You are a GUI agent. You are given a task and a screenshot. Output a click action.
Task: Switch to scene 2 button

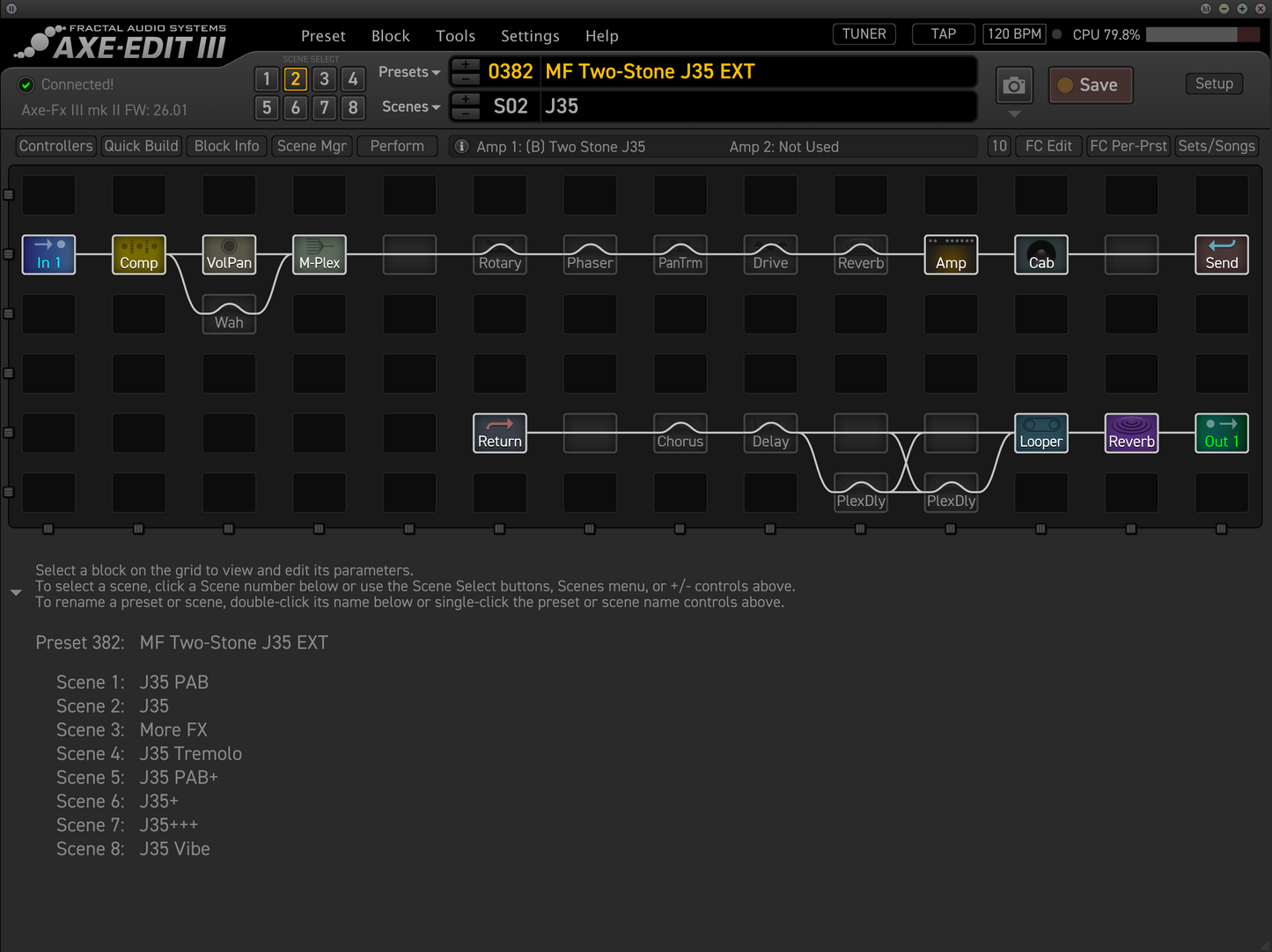(296, 79)
